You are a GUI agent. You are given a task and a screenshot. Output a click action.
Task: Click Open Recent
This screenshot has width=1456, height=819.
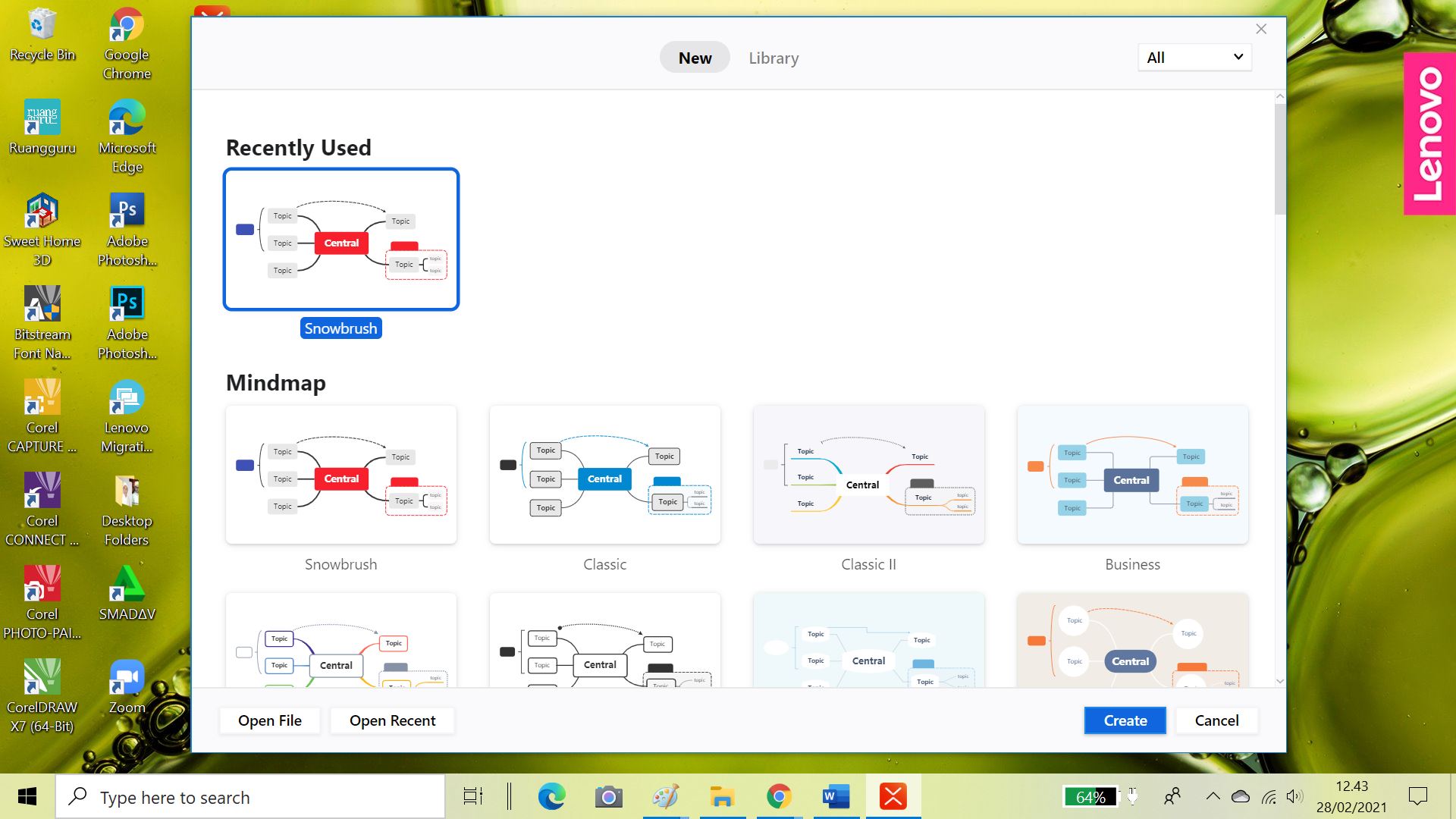[x=392, y=720]
